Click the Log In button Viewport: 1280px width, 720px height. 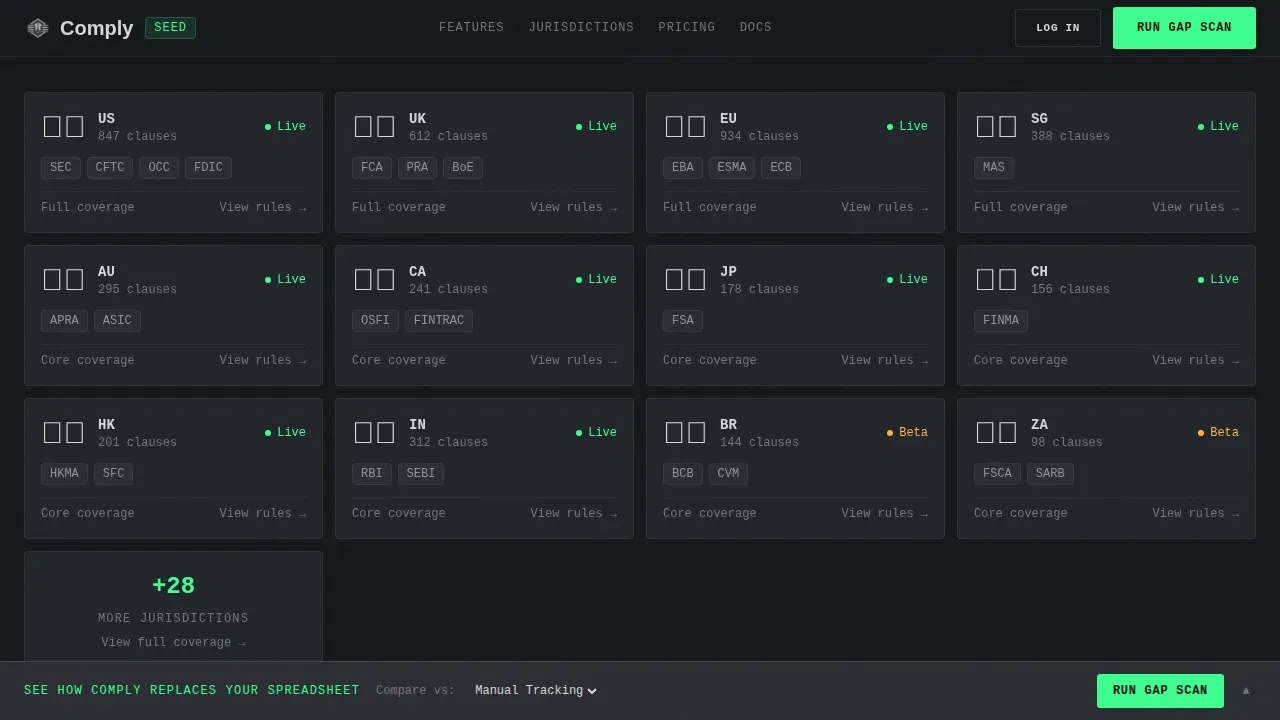coord(1058,28)
